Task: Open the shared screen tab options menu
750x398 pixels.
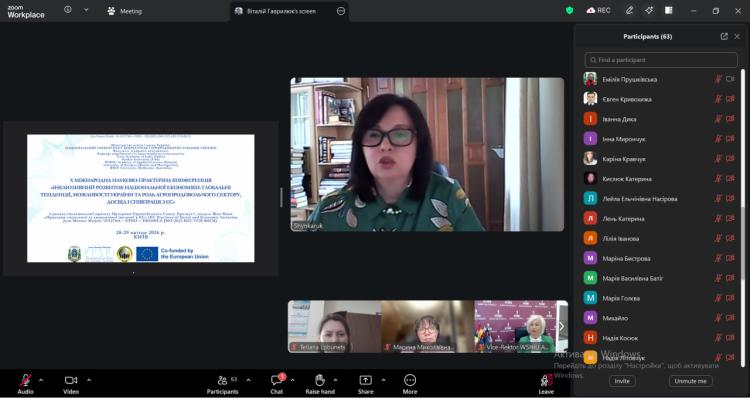Action: [x=341, y=11]
